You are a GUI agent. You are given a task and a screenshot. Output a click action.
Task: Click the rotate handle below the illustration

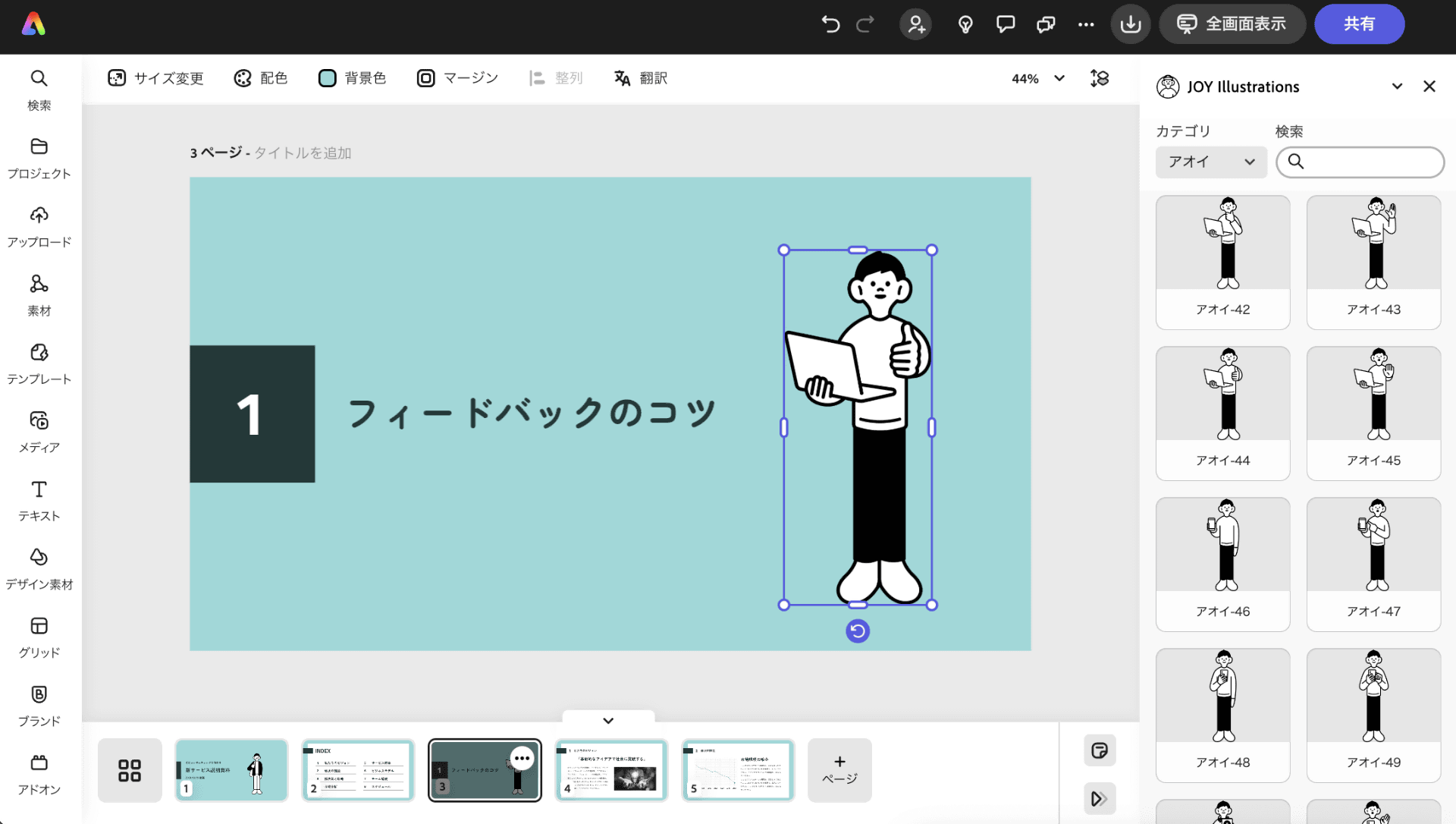pos(858,631)
